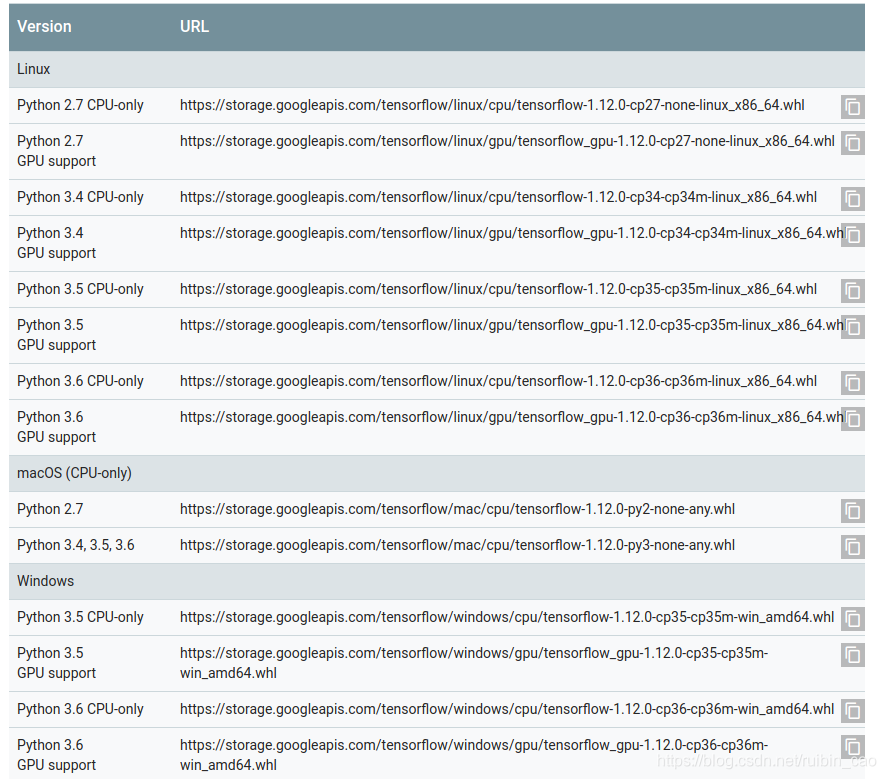Click the Linux tensorflow_gpu cp27 wheel URL

[x=507, y=141]
